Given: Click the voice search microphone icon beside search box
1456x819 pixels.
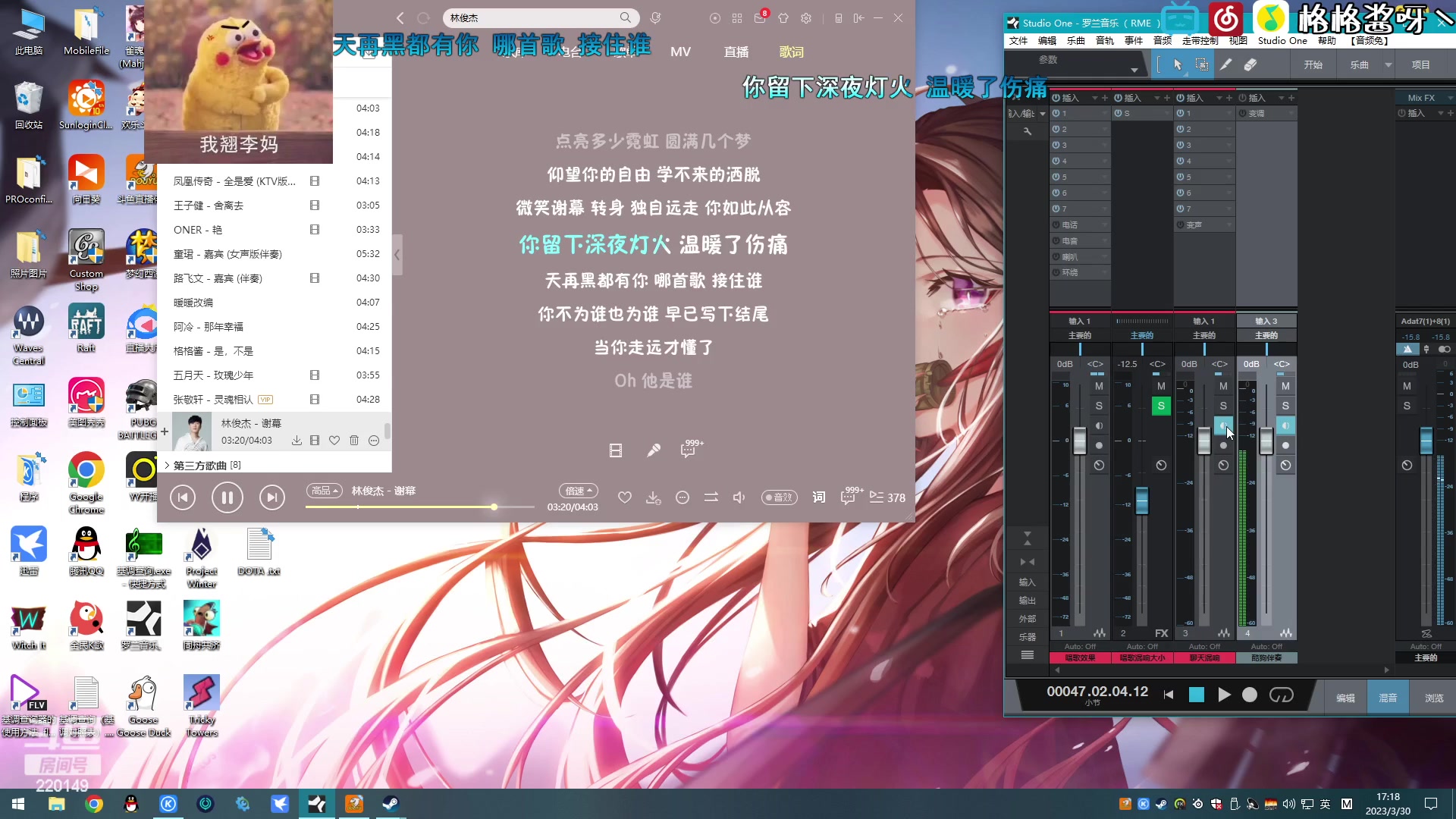Looking at the screenshot, I should tap(656, 17).
